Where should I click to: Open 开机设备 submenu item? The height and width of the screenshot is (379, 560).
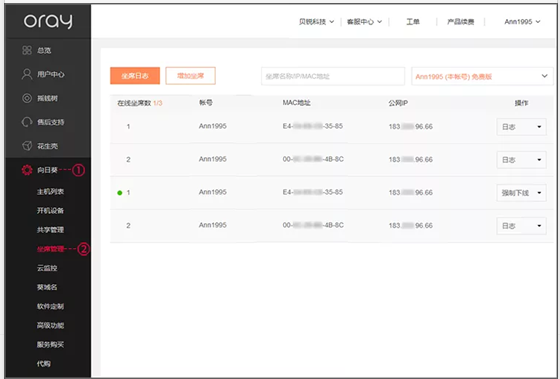[x=50, y=211]
